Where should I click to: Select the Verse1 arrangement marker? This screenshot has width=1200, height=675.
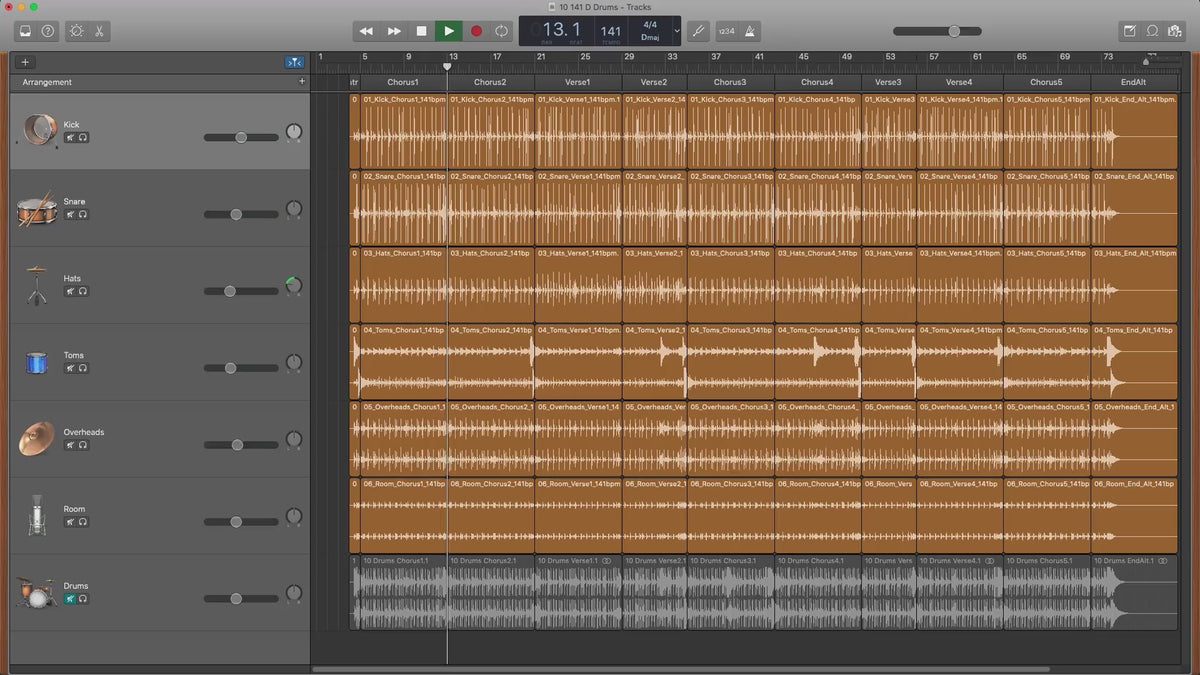577,82
